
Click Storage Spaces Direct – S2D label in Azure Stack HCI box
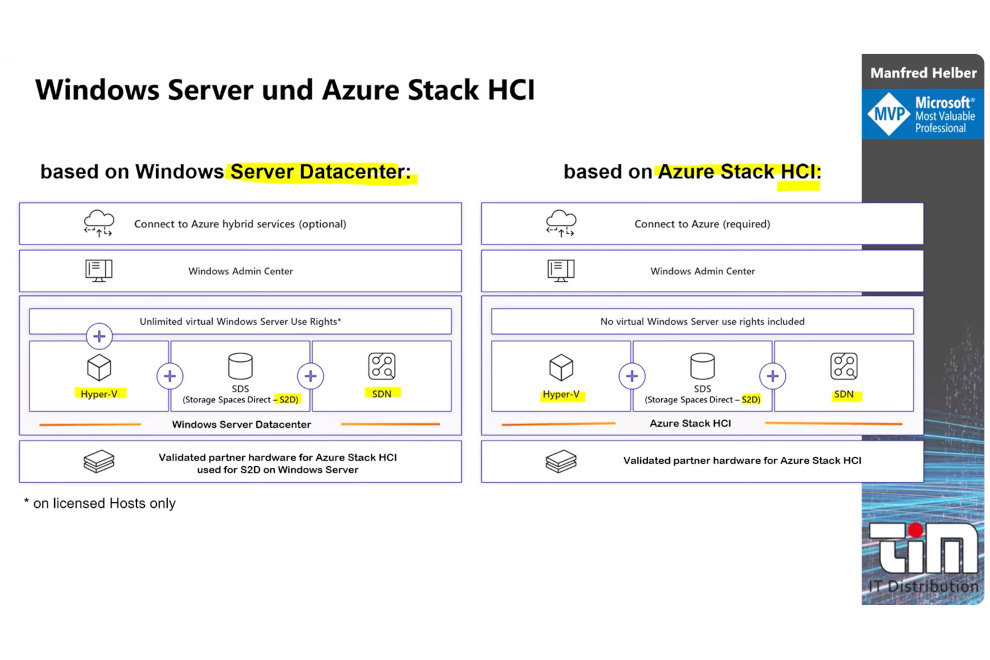tap(702, 399)
